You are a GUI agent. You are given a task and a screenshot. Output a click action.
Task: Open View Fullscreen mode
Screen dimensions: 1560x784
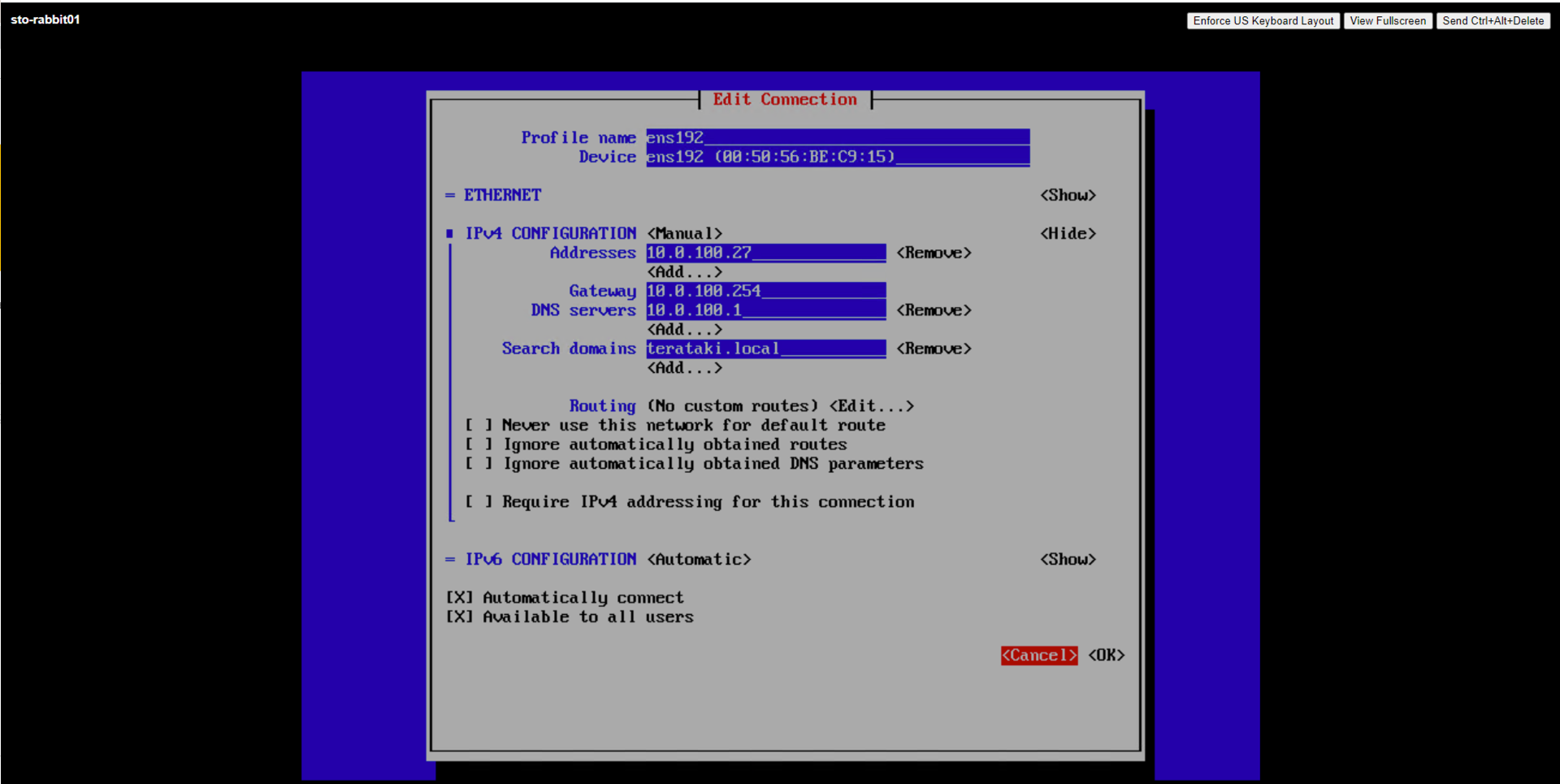1387,21
